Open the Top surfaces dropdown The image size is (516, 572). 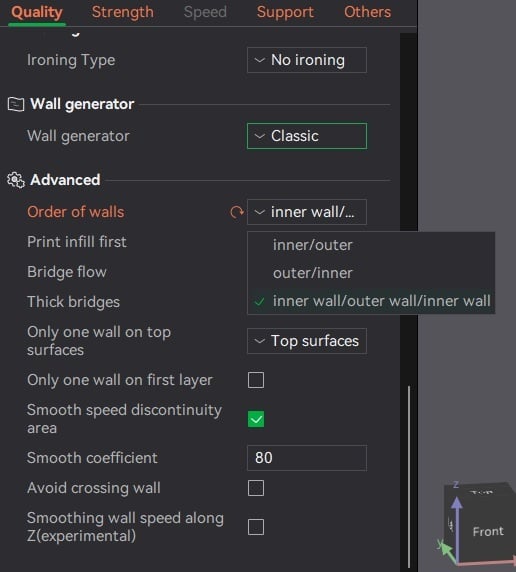(307, 341)
